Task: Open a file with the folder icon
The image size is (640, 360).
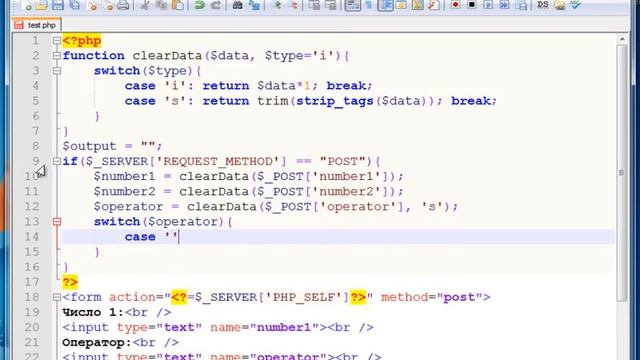Action: coord(42,5)
